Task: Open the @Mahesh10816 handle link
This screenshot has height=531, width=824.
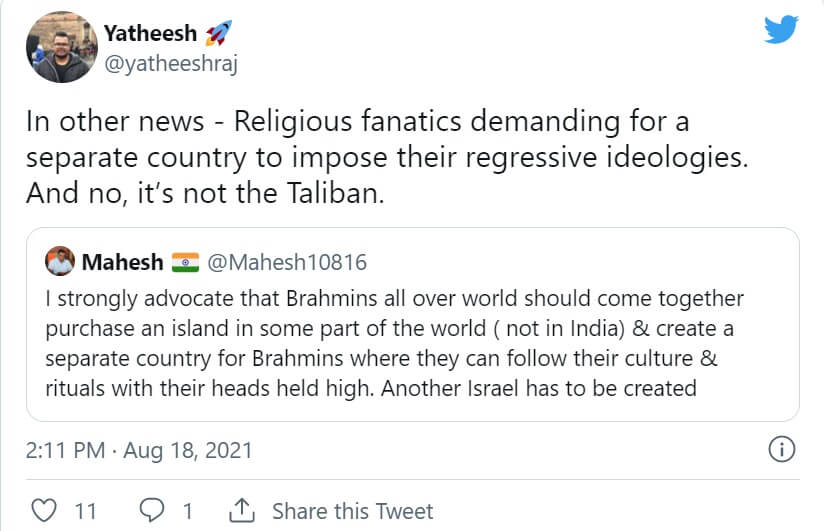Action: pyautogui.click(x=286, y=263)
